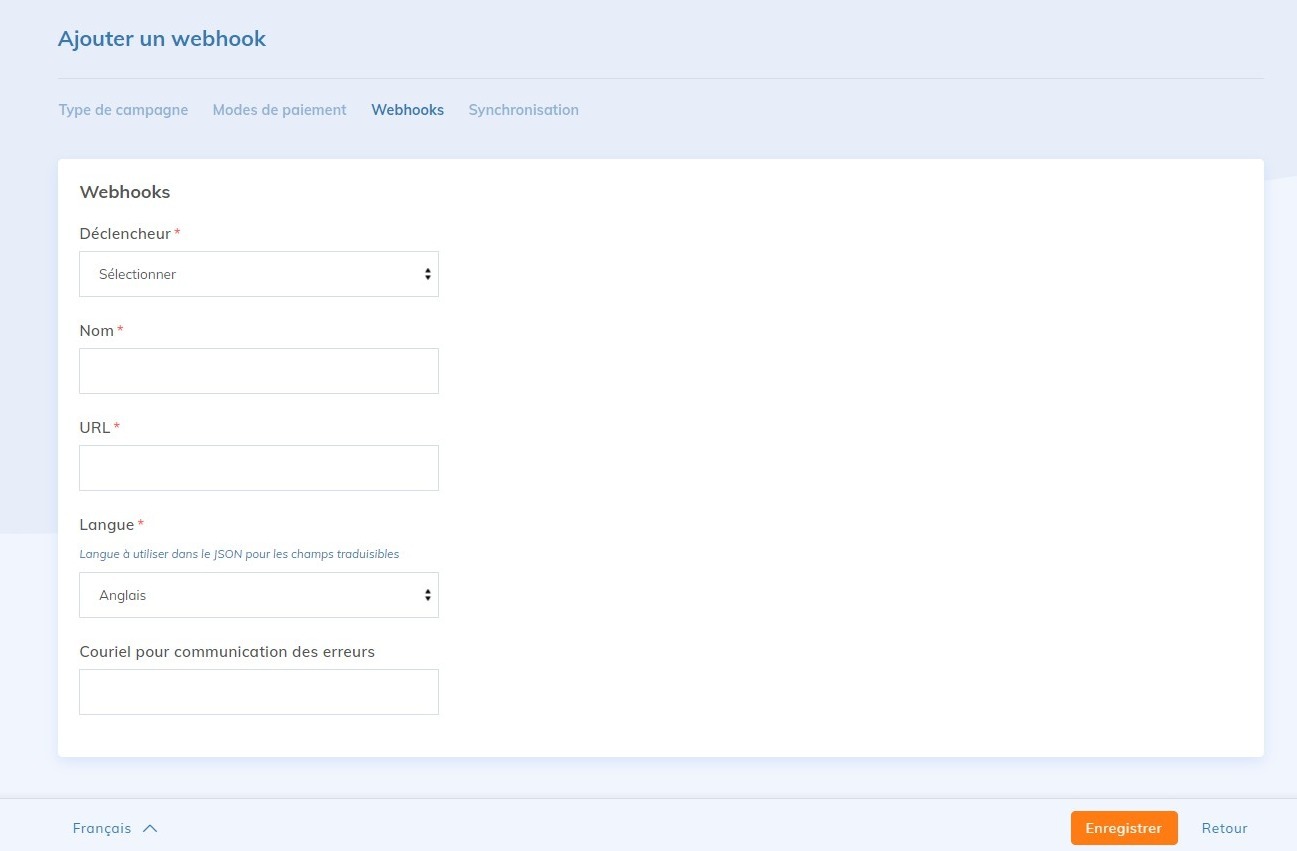Open the Modes de paiement tab
The width and height of the screenshot is (1297, 851).
[279, 110]
